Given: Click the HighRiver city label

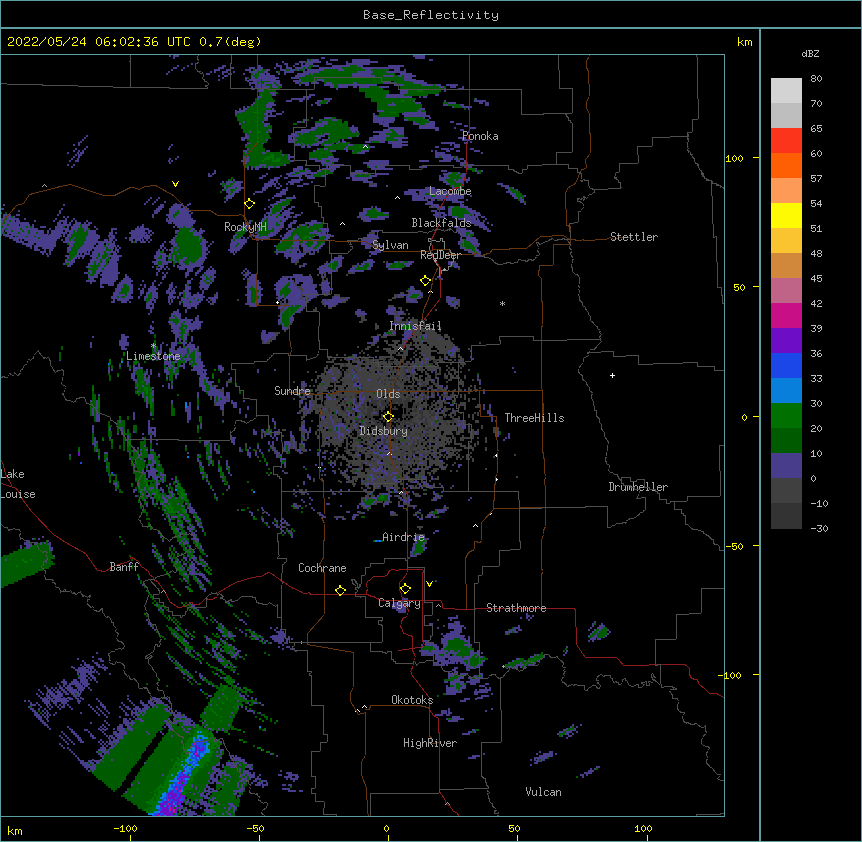Looking at the screenshot, I should tap(430, 743).
